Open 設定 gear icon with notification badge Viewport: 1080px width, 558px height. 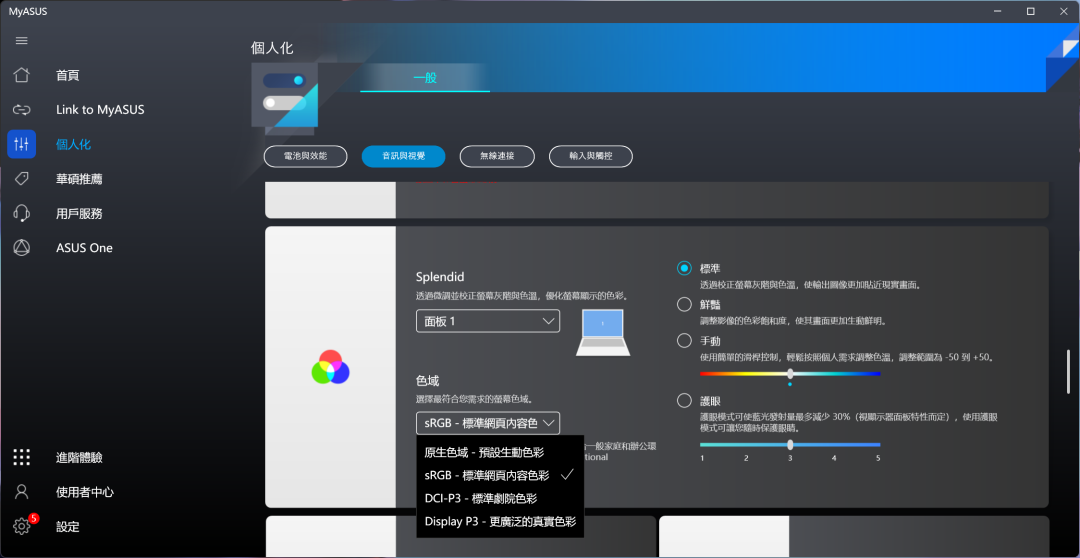point(21,527)
